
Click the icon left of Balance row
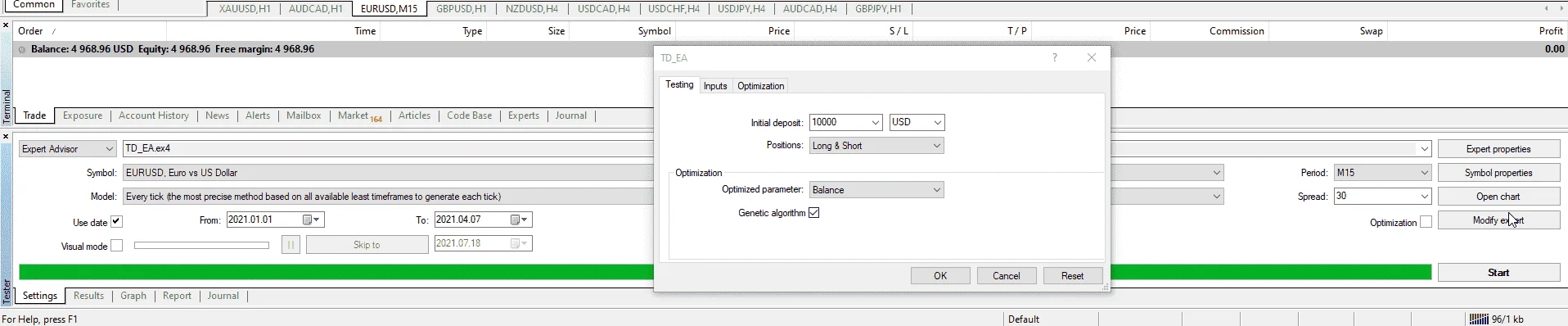click(22, 49)
